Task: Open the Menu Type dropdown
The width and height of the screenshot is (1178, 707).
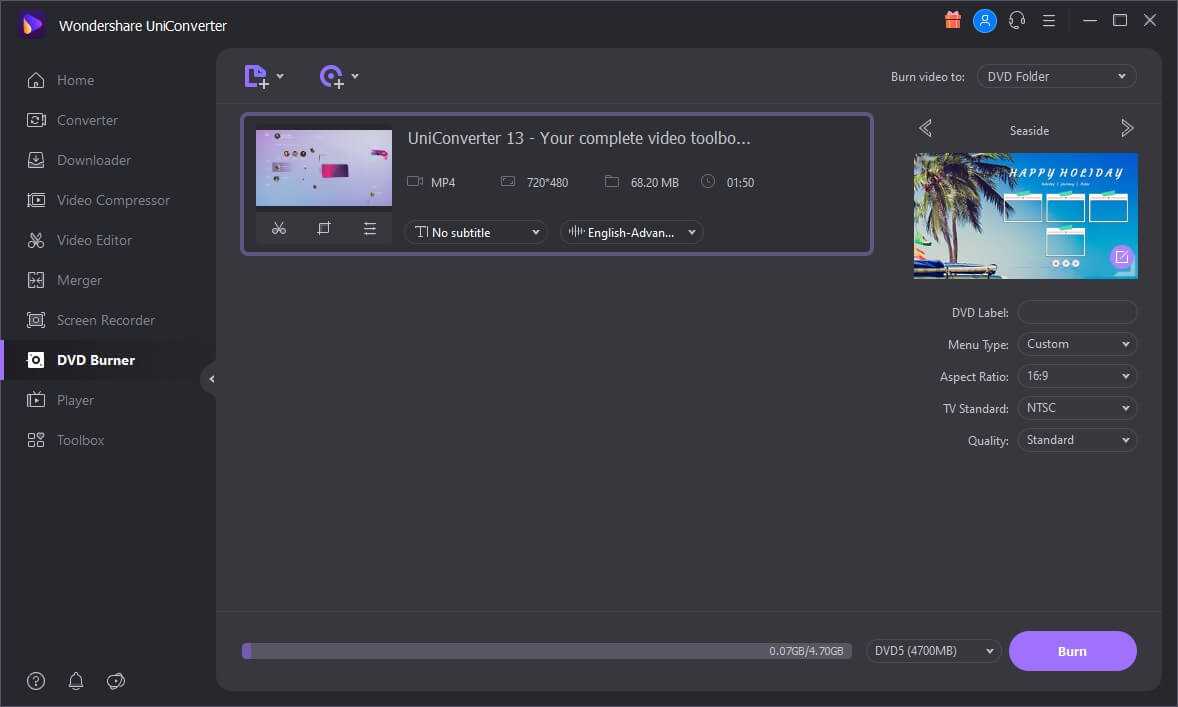Action: [1077, 344]
